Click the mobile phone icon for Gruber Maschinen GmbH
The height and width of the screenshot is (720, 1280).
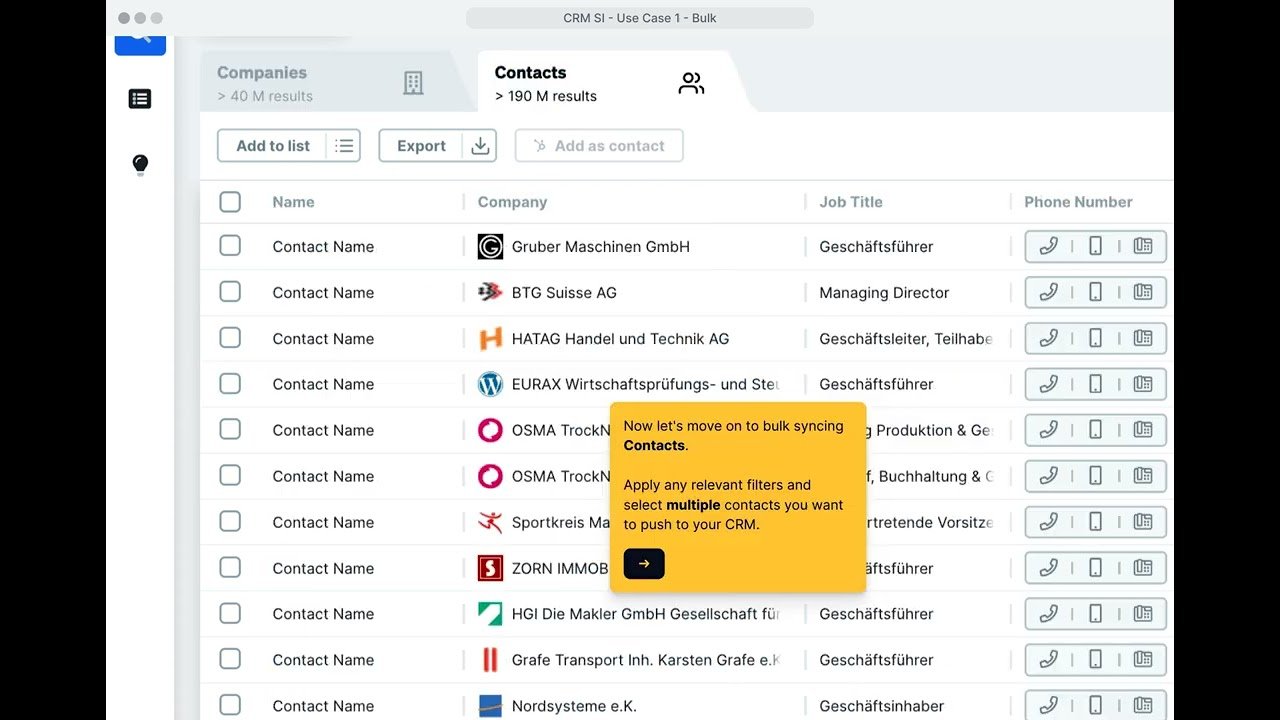[1095, 247]
